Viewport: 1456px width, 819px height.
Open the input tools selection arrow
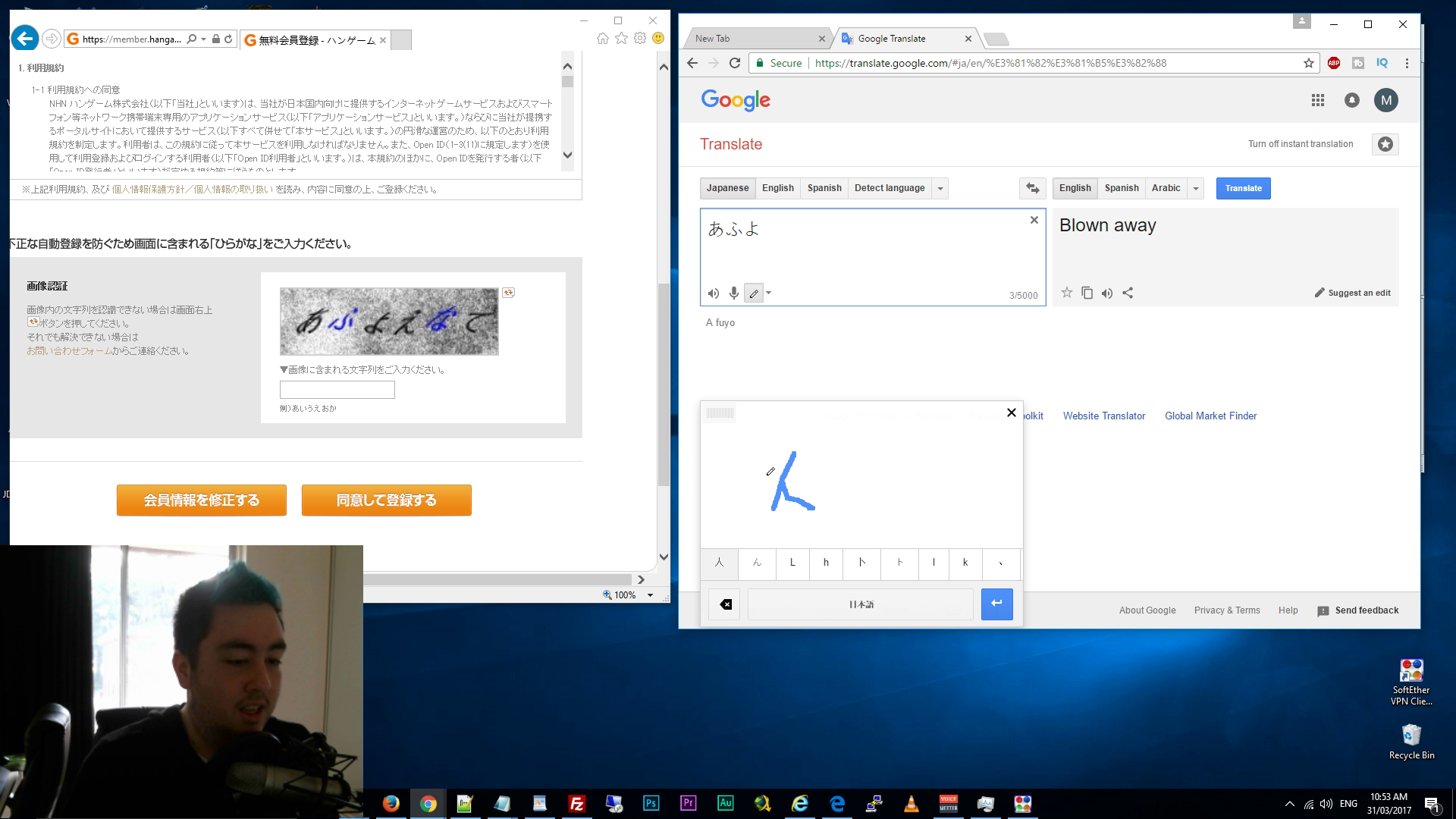pos(768,293)
